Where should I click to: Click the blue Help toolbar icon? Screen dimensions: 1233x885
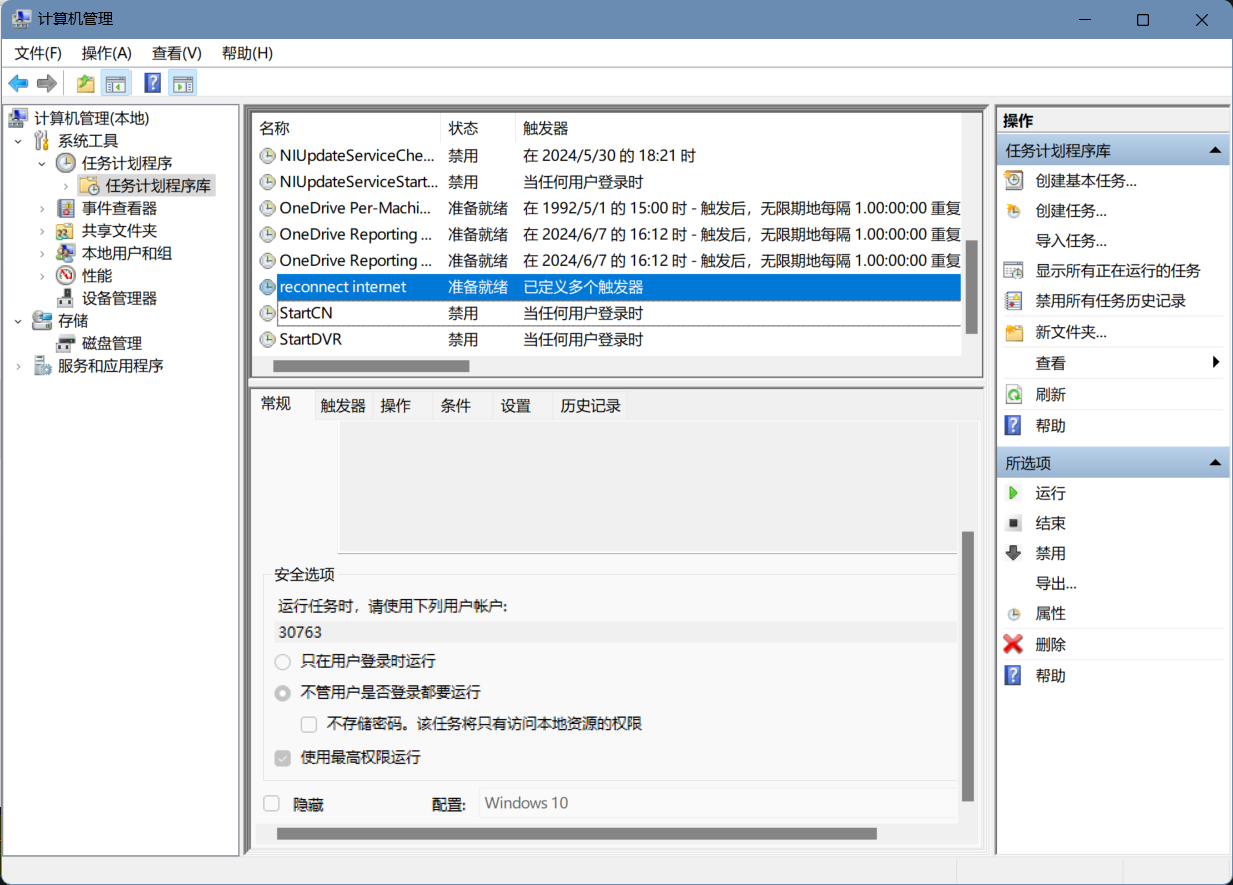[x=153, y=83]
